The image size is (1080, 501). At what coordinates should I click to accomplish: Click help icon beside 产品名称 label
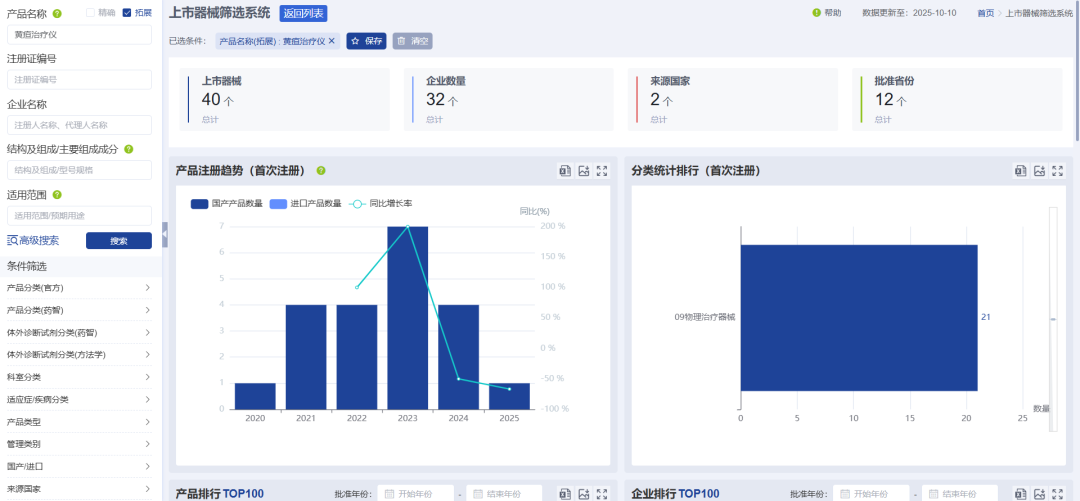click(56, 13)
